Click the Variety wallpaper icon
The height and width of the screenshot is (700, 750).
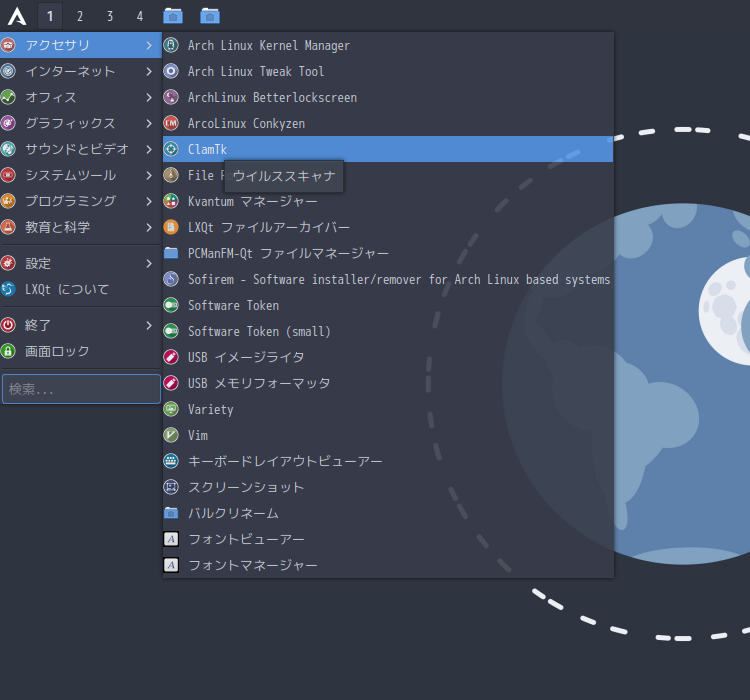tap(171, 409)
